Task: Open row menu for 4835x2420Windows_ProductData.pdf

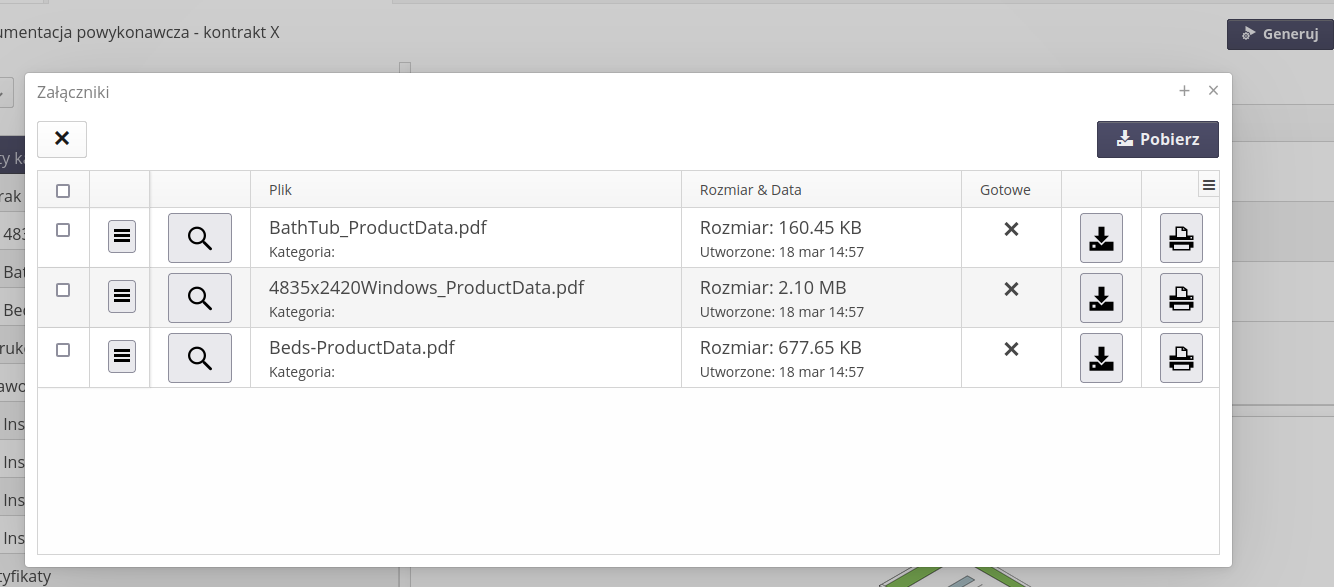Action: 122,297
